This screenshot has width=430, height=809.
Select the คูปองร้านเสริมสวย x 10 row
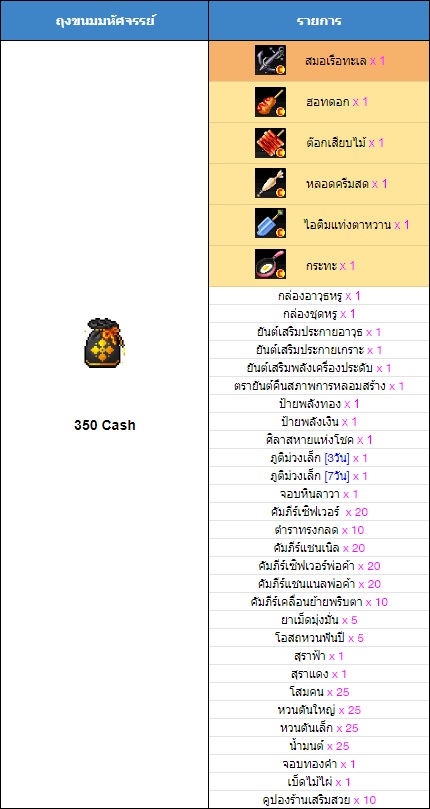319,800
